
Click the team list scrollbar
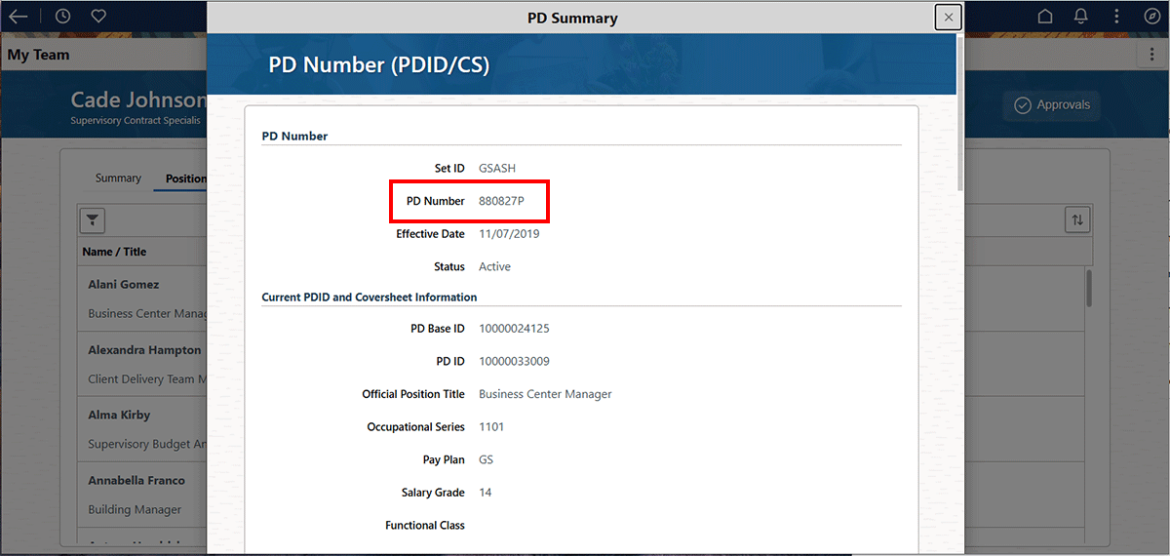point(1089,289)
